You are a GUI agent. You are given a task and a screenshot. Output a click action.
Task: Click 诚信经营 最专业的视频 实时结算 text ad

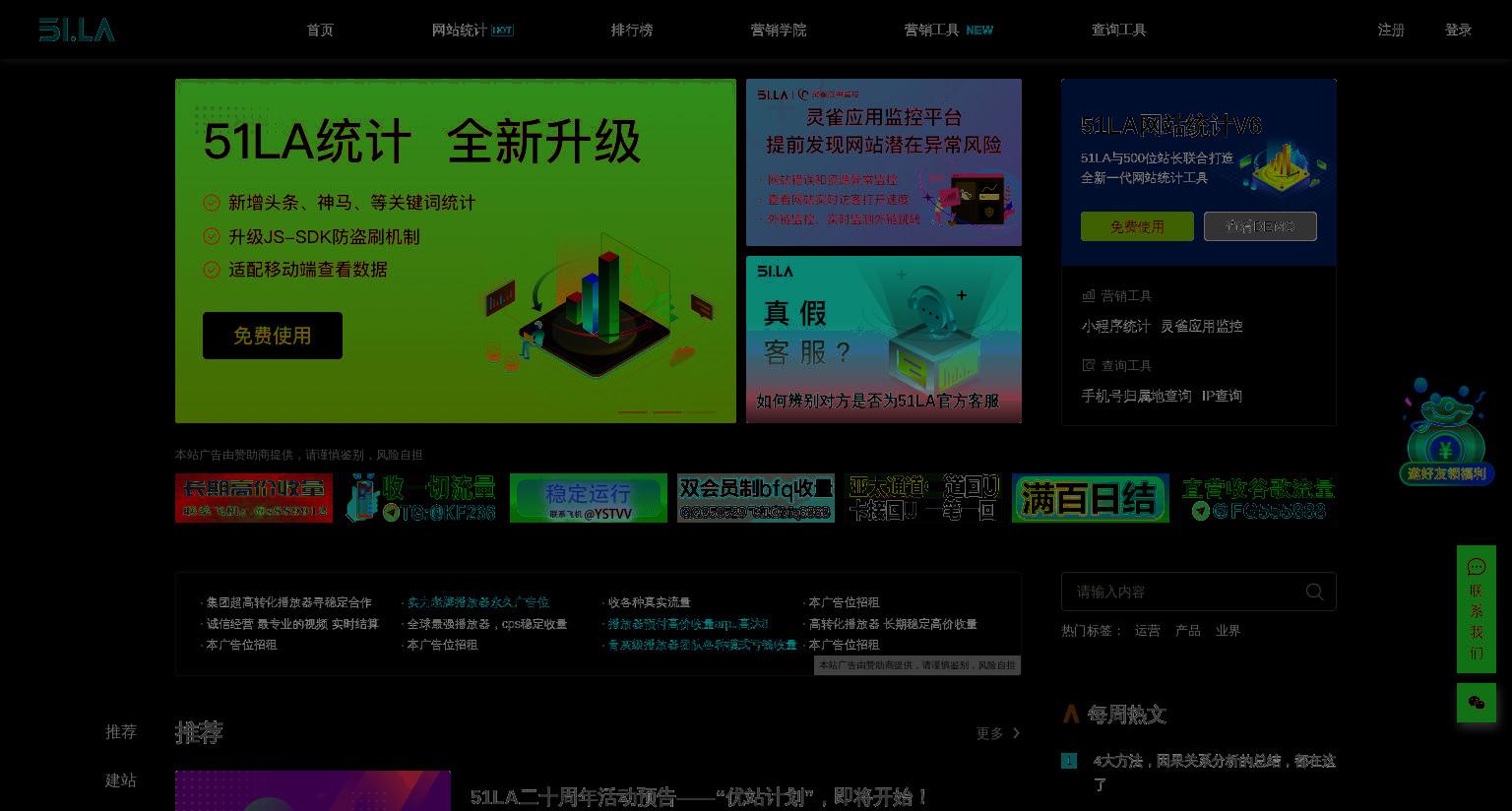point(291,624)
